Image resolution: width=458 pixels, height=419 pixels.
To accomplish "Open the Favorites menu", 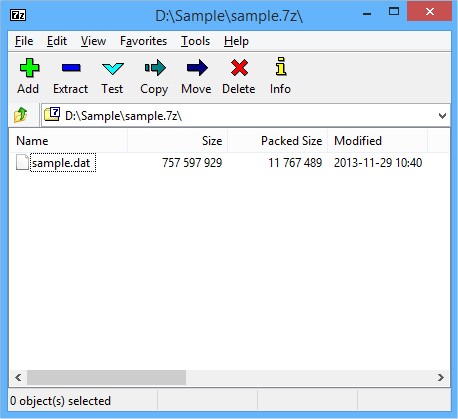I will pyautogui.click(x=143, y=41).
